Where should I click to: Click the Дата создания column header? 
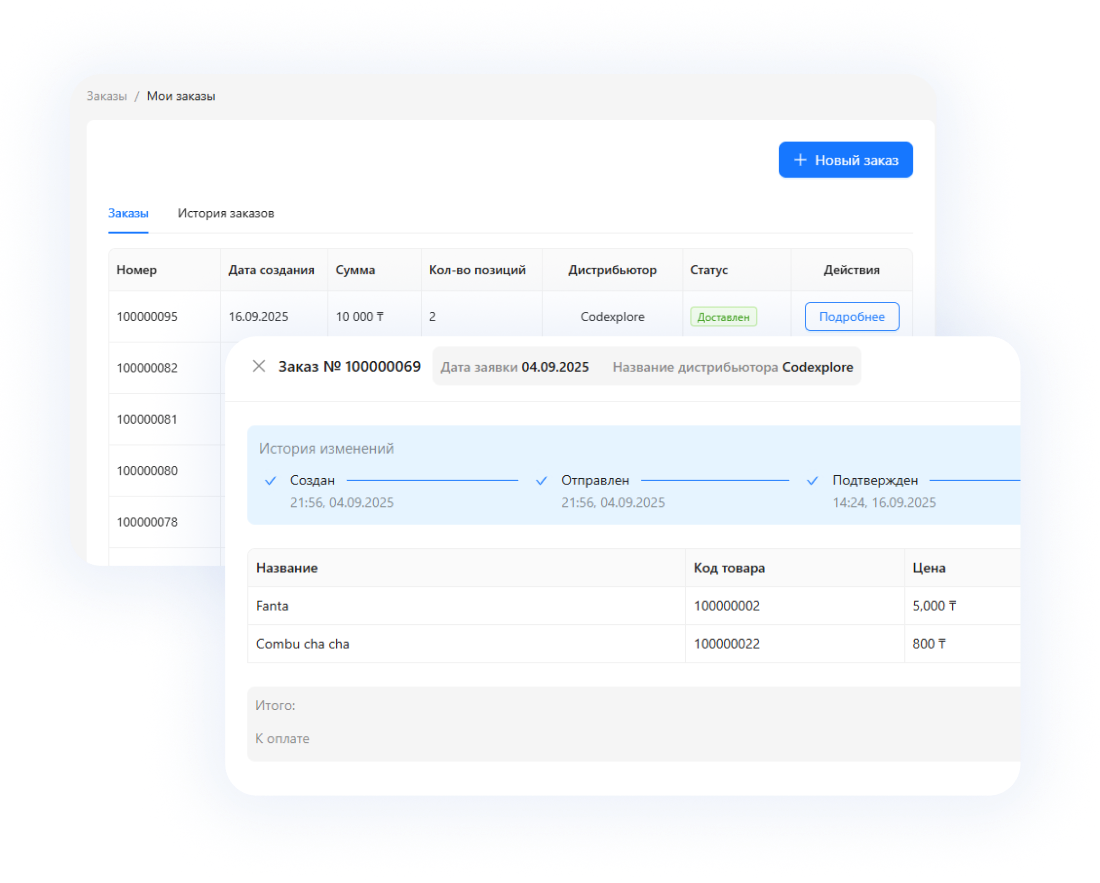tap(271, 270)
